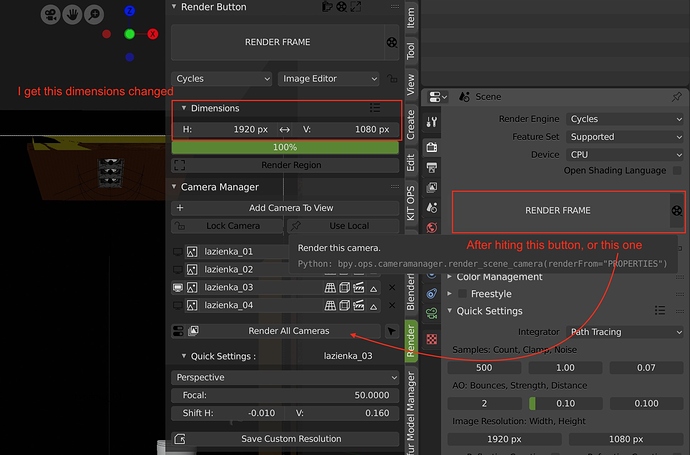Open the Render properties tab icon
Image resolution: width=690 pixels, height=455 pixels.
432,147
